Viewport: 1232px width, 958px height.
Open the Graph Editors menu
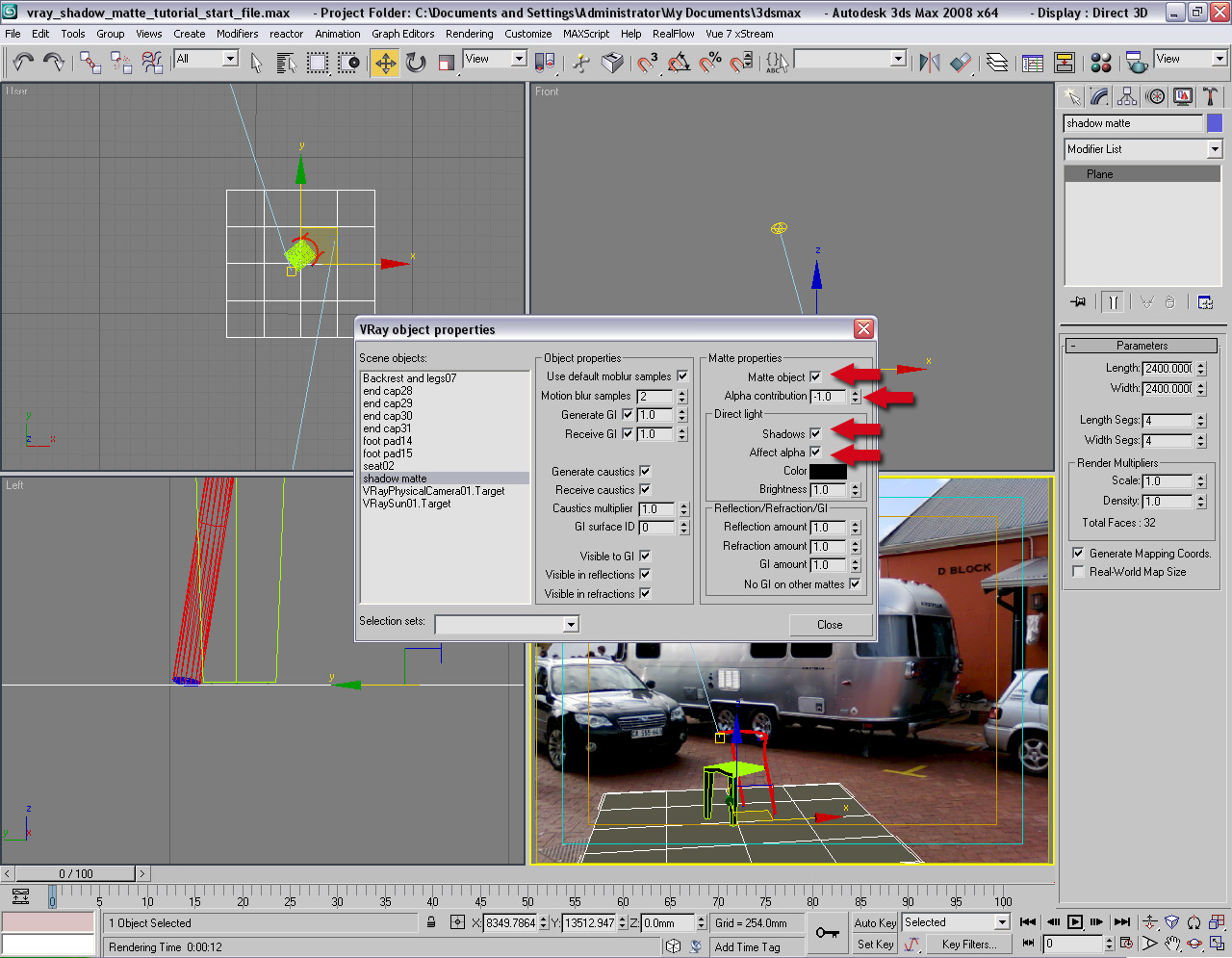[x=402, y=34]
